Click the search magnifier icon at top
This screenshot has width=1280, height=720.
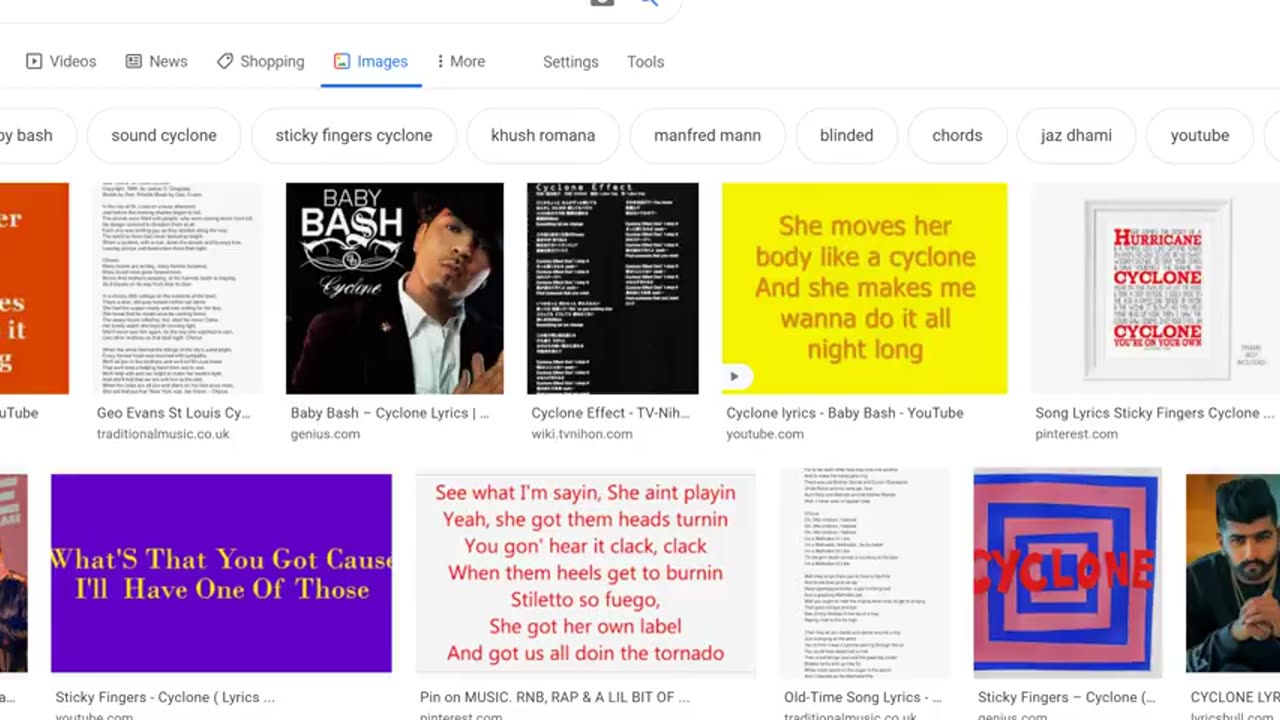click(x=649, y=3)
